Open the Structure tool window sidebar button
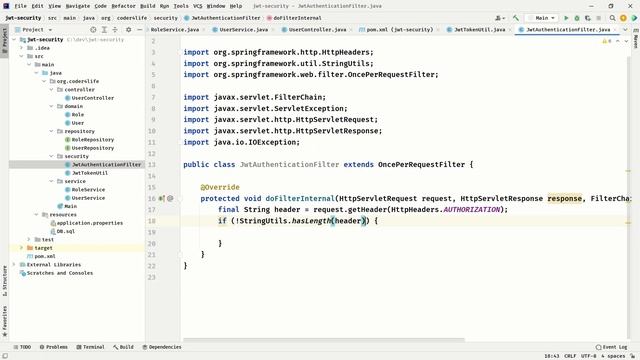Screen dimensions: 640x360 4,281
